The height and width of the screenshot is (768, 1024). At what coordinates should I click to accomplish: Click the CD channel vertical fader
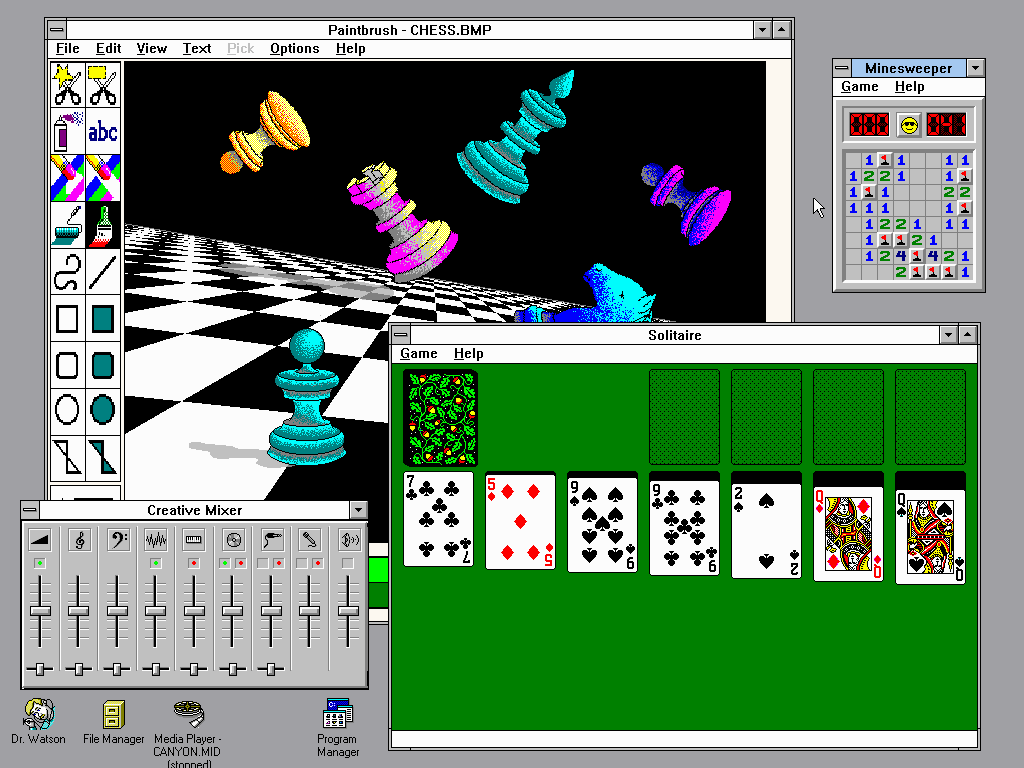pos(232,611)
